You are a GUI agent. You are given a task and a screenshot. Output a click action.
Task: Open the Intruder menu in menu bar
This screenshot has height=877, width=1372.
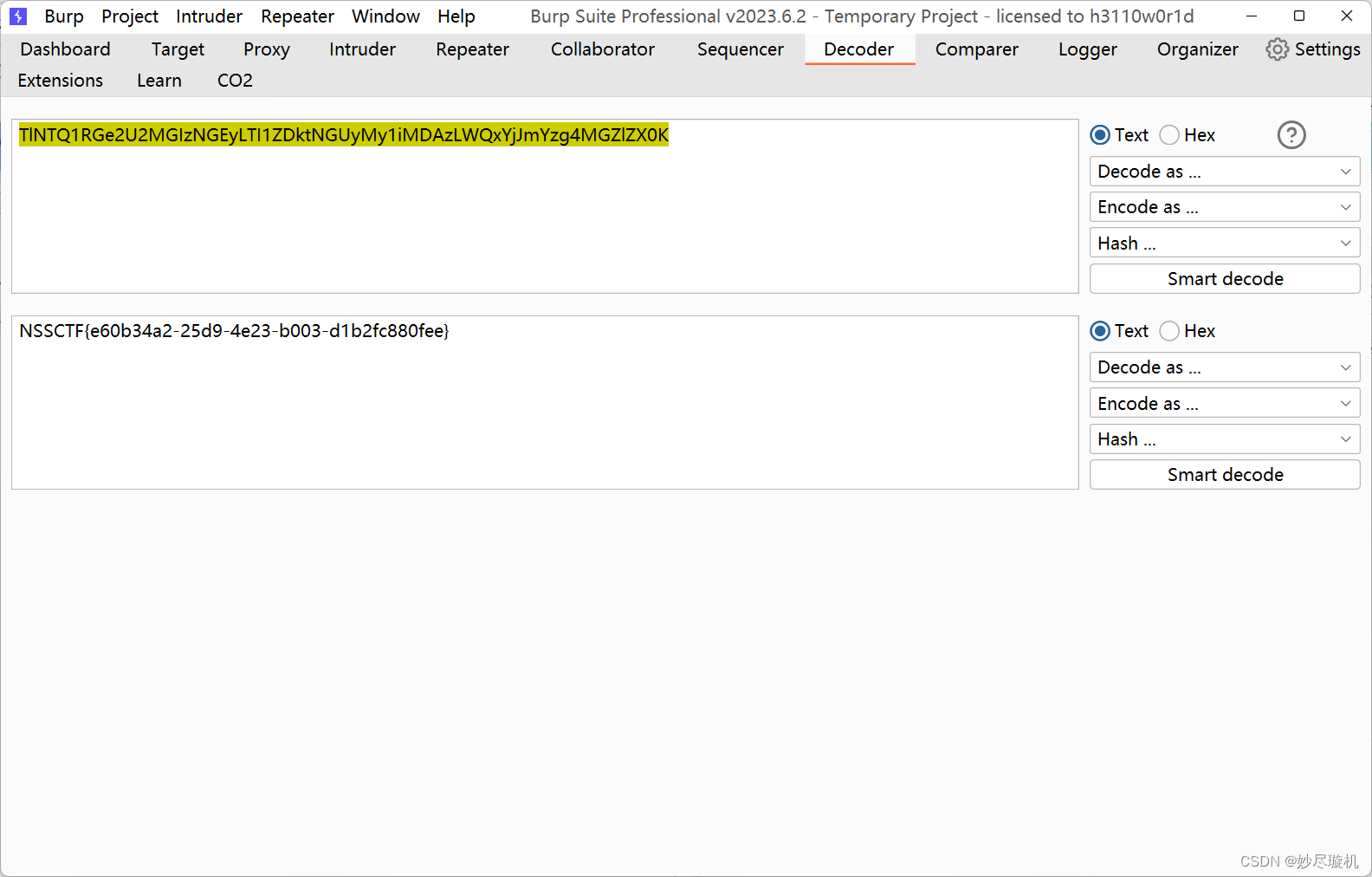click(209, 16)
